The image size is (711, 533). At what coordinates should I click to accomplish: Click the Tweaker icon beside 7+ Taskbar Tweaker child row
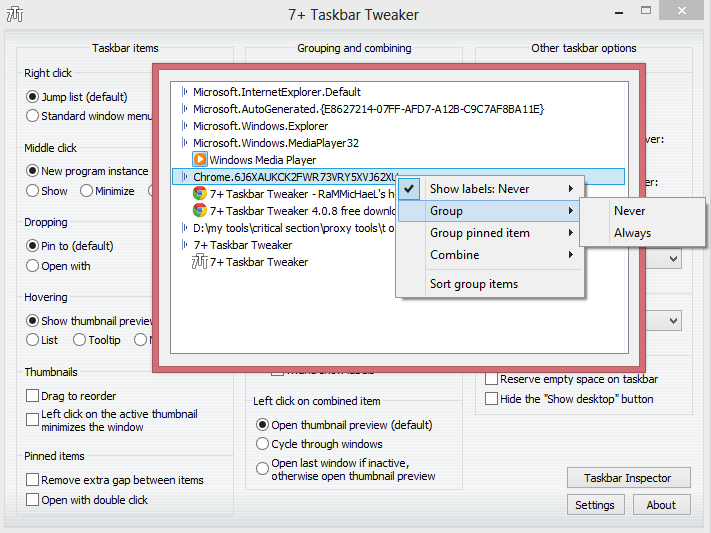tap(200, 262)
